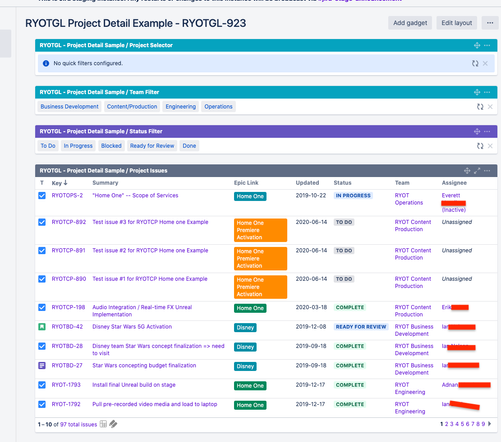Click the Add gadget button
This screenshot has width=501, height=442.
pos(410,23)
